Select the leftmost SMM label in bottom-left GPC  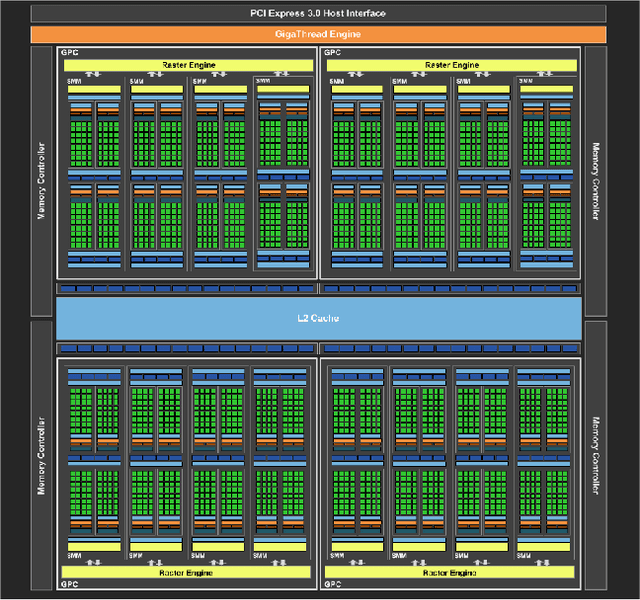74,556
